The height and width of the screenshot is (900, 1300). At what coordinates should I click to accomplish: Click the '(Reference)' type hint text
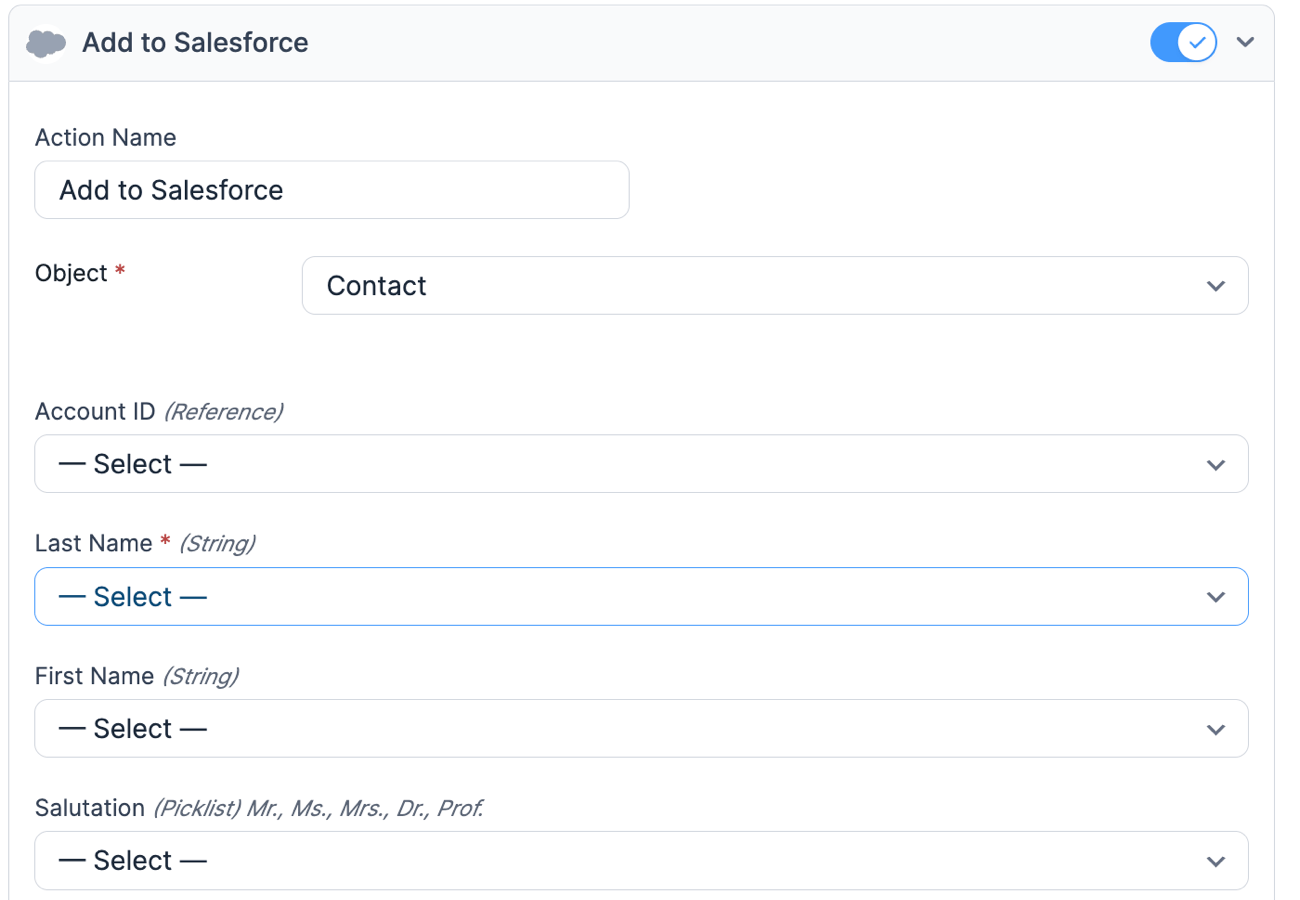[x=223, y=411]
